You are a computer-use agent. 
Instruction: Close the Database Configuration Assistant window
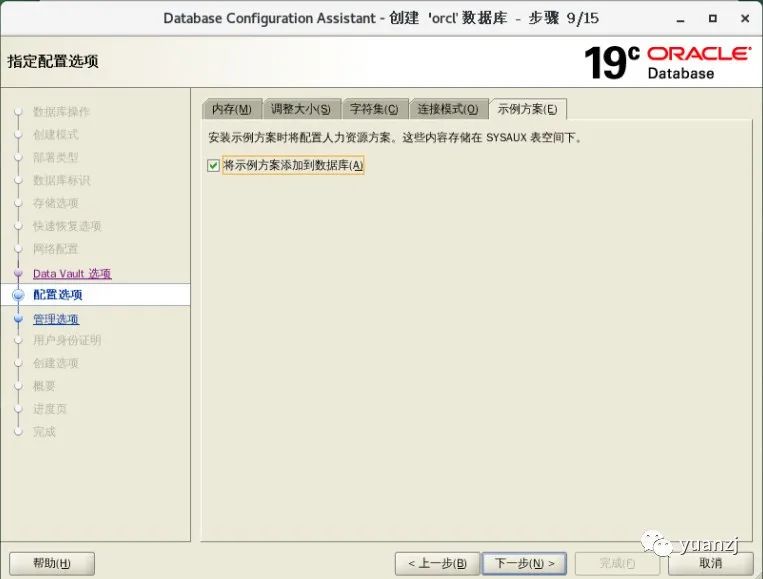tap(745, 18)
